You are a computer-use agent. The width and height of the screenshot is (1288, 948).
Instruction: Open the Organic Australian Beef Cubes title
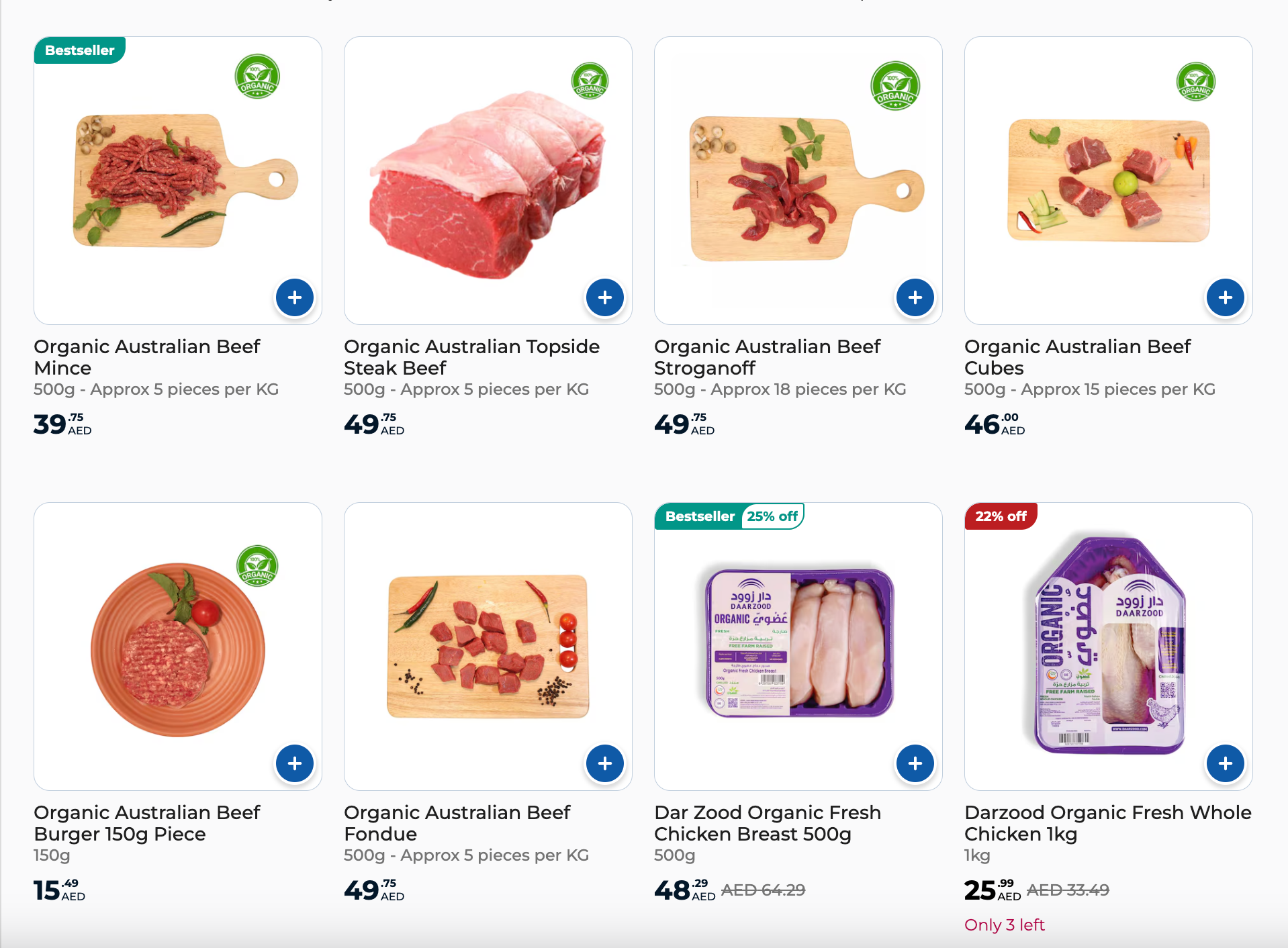coord(1077,357)
